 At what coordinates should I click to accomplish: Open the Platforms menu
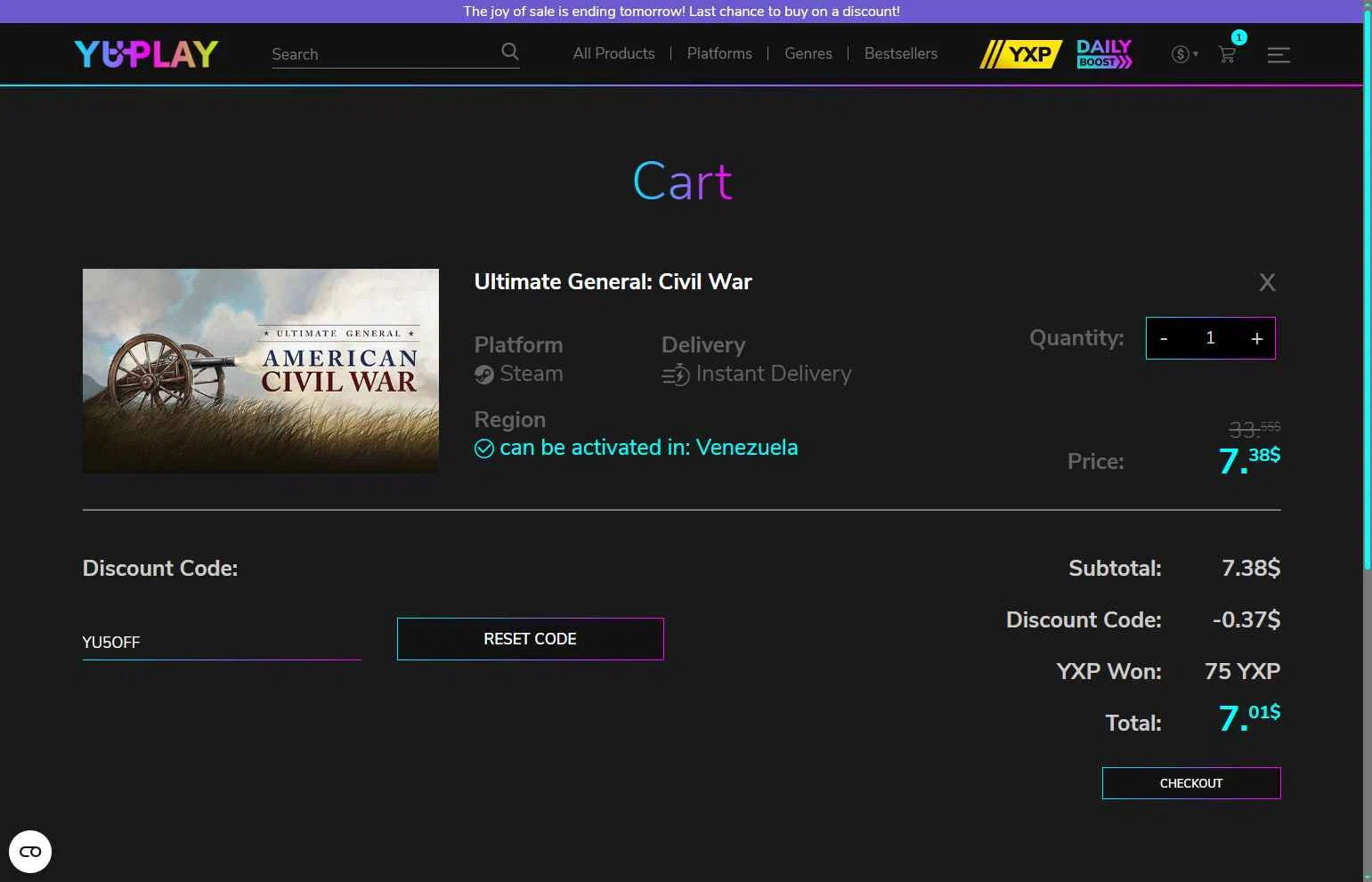point(719,53)
